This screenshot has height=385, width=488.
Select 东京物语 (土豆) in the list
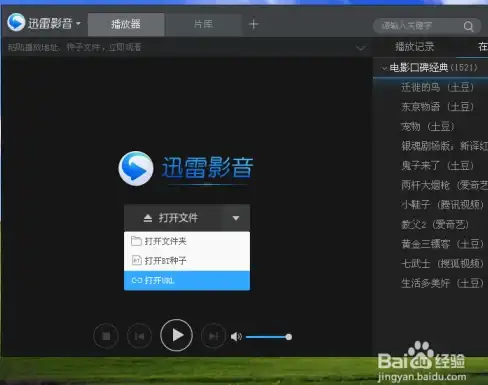point(437,107)
